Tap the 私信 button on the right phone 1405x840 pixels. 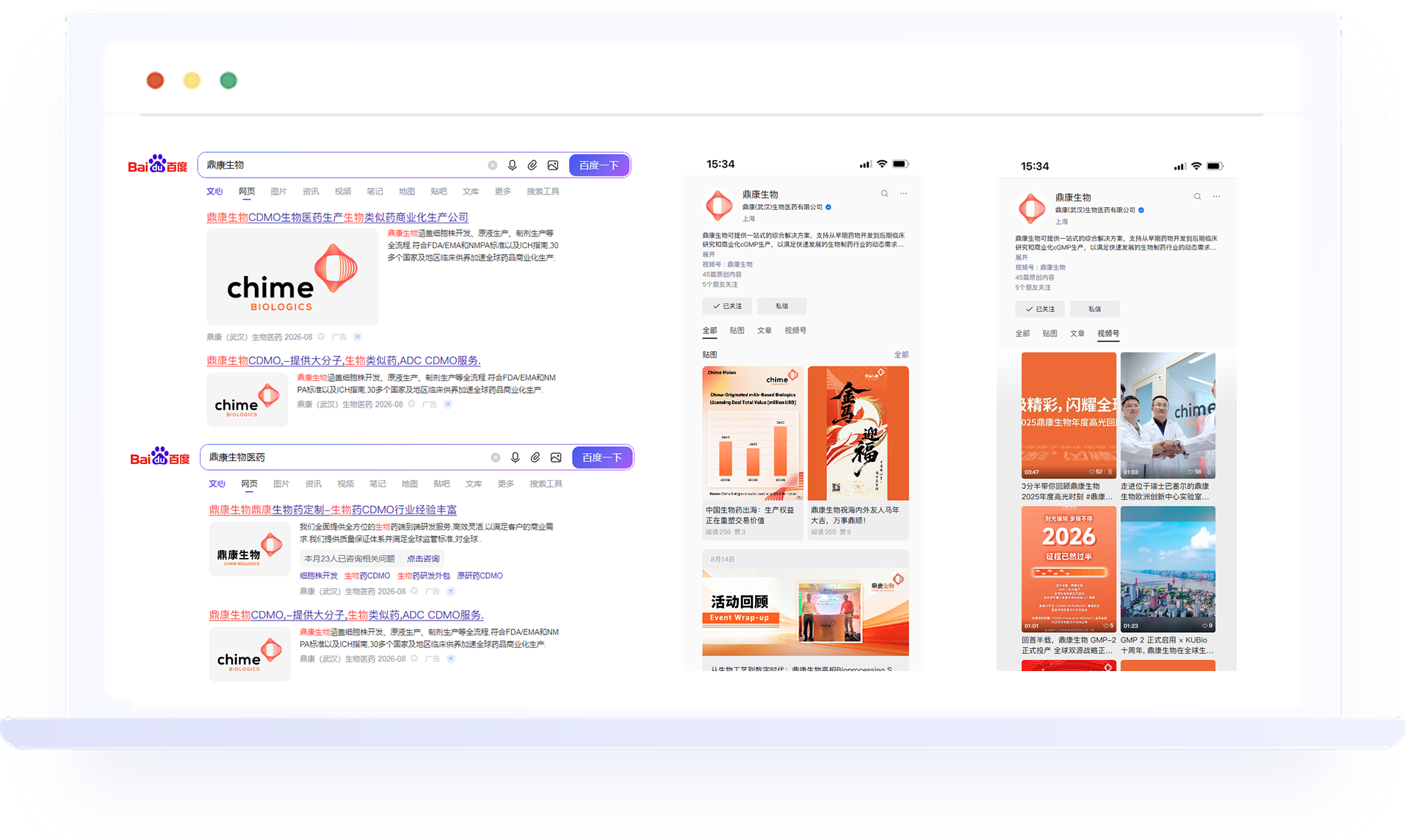pyautogui.click(x=1095, y=309)
